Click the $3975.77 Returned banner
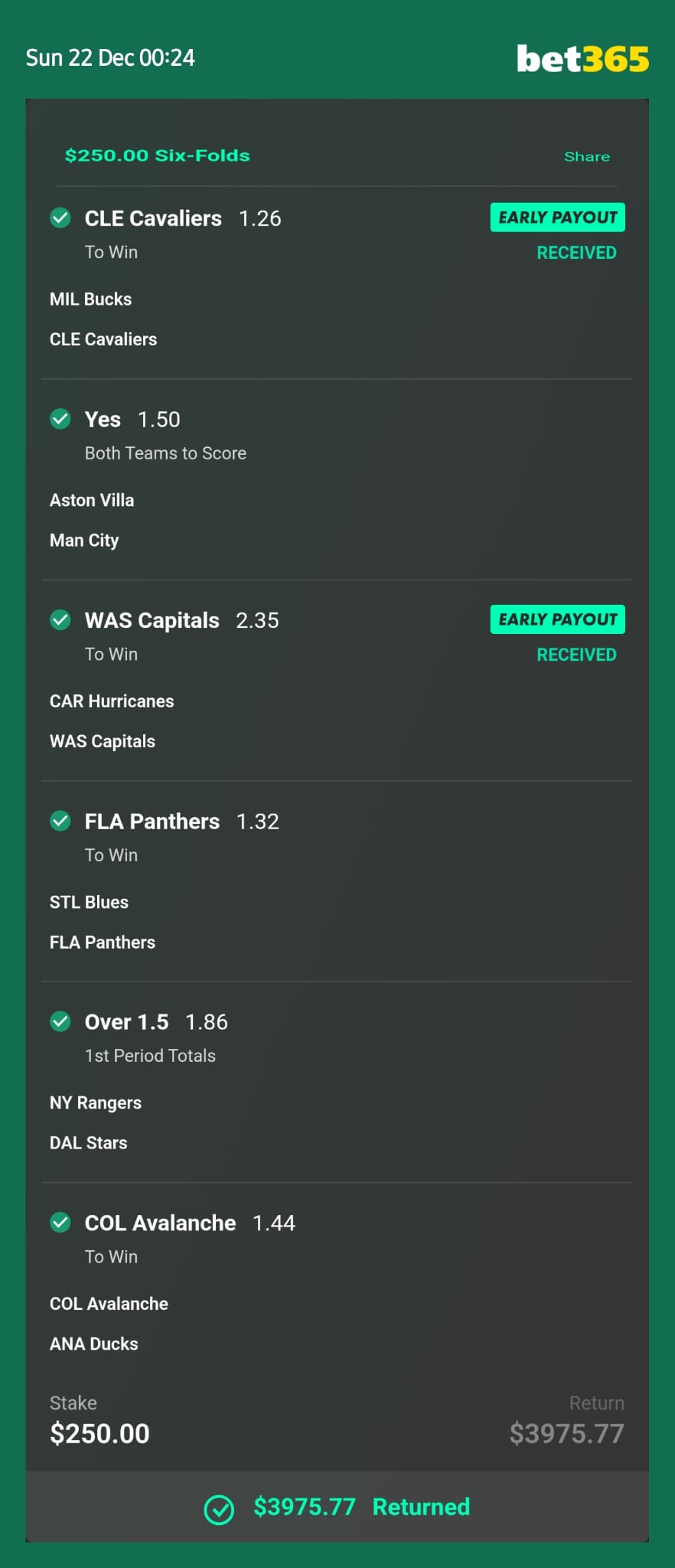Image resolution: width=675 pixels, height=1568 pixels. [337, 1507]
